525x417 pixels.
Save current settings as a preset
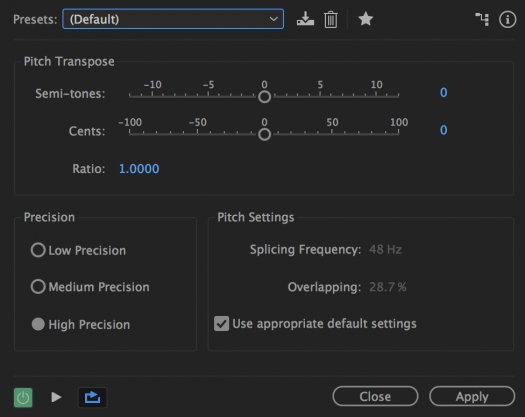point(305,19)
